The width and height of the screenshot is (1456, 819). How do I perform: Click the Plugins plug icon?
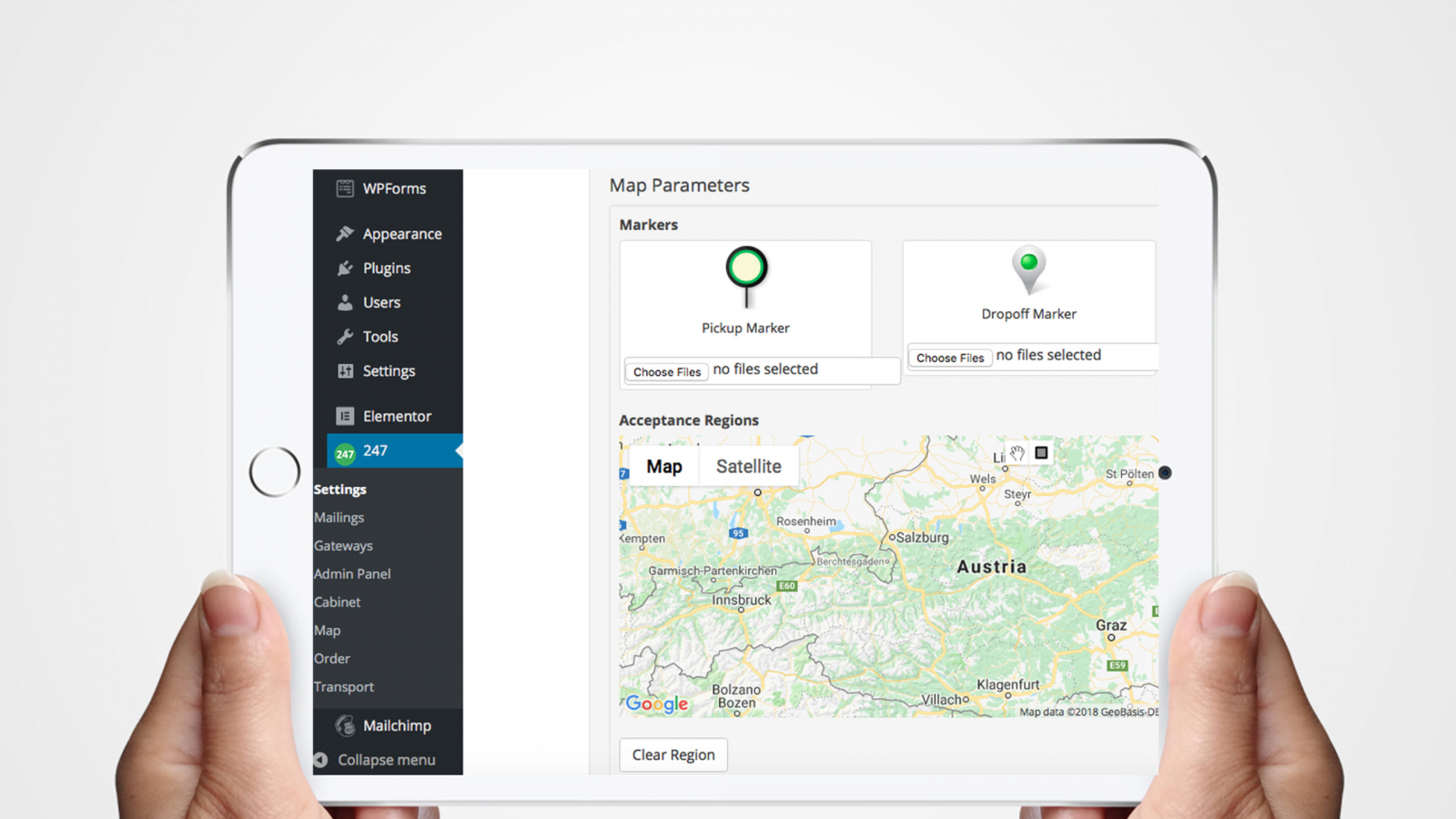[x=345, y=268]
